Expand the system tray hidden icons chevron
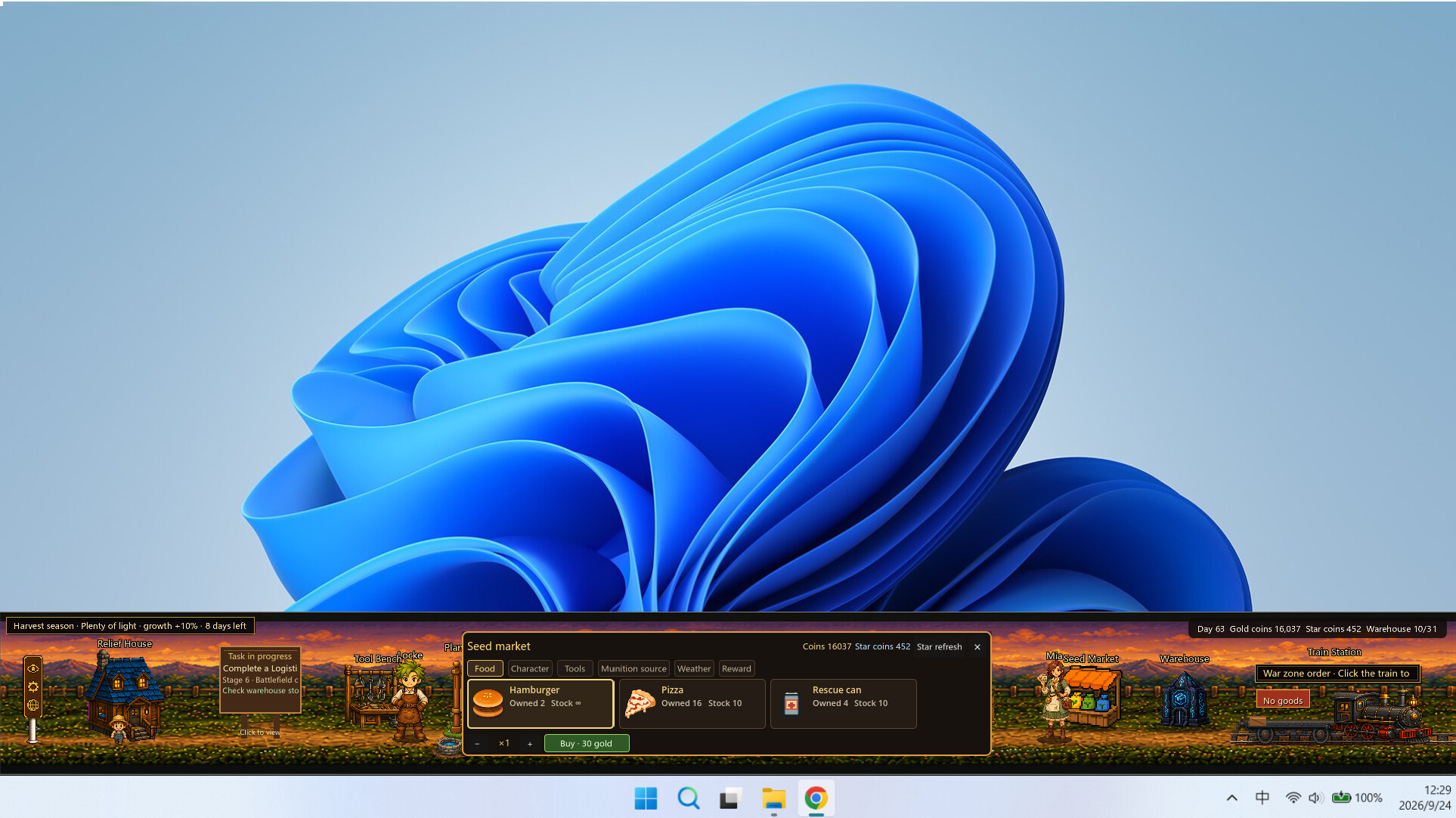This screenshot has width=1456, height=818. point(1231,798)
